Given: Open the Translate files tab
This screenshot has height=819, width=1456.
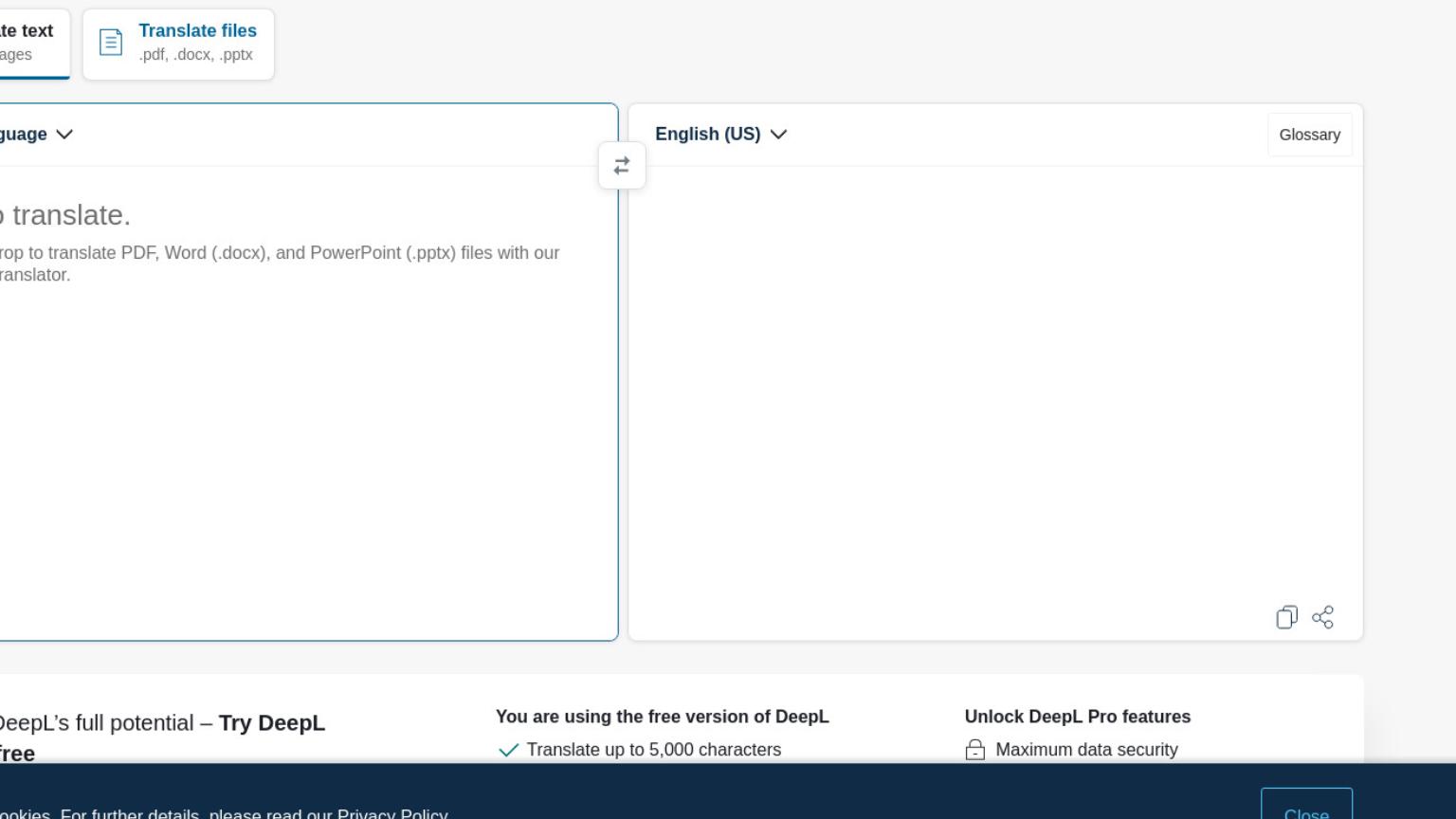Looking at the screenshot, I should coord(178,45).
